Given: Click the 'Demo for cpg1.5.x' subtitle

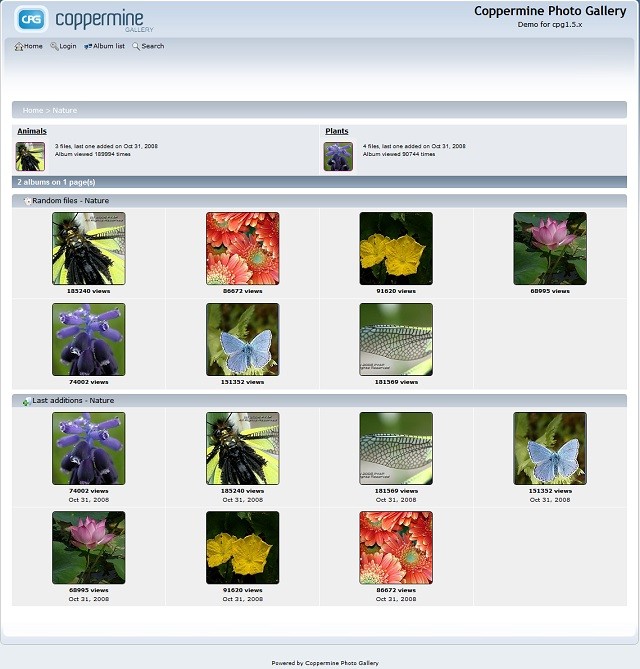Looking at the screenshot, I should click(550, 25).
